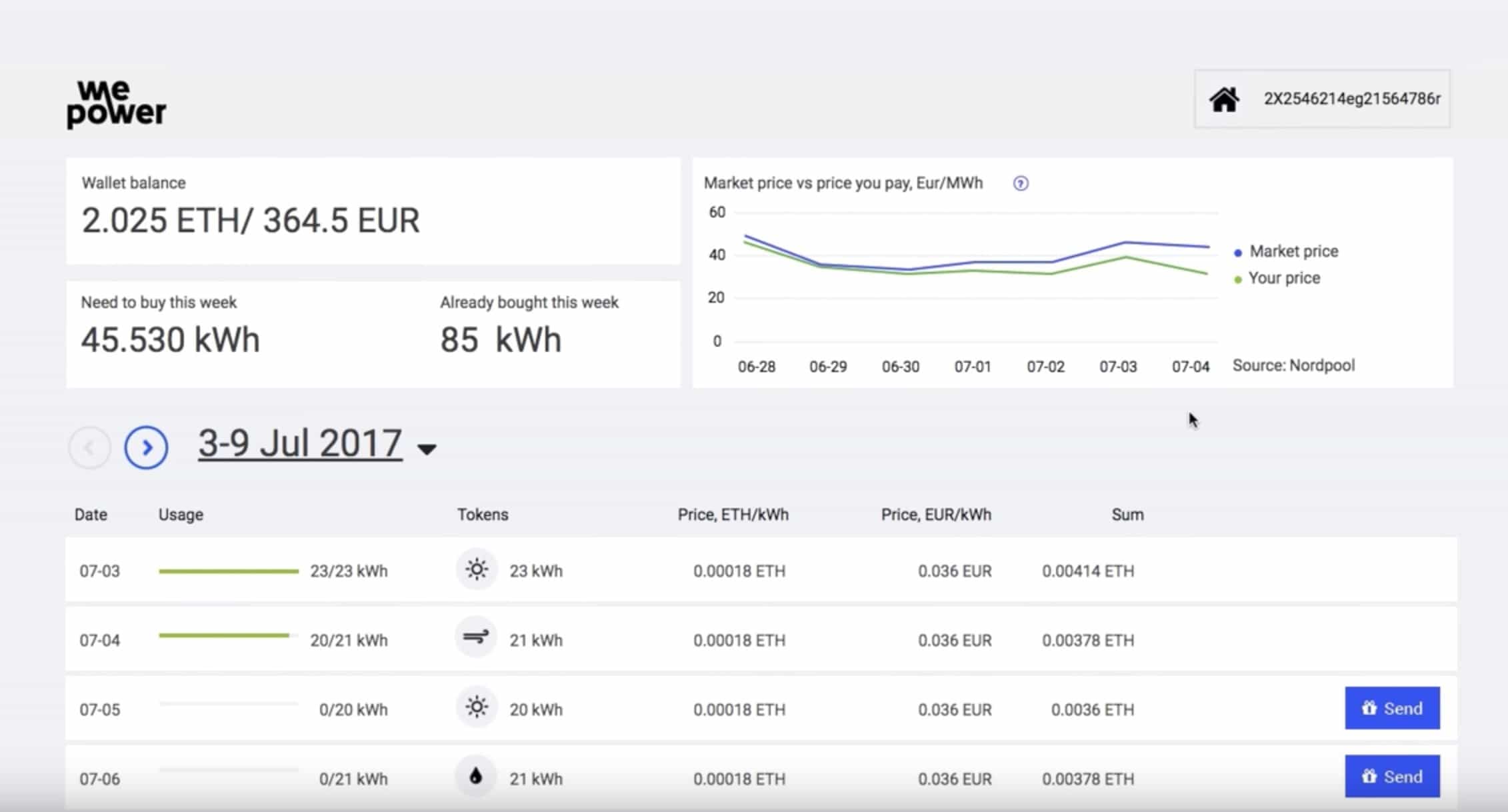Image resolution: width=1508 pixels, height=812 pixels.
Task: Click the Usage column header
Action: pyautogui.click(x=181, y=515)
